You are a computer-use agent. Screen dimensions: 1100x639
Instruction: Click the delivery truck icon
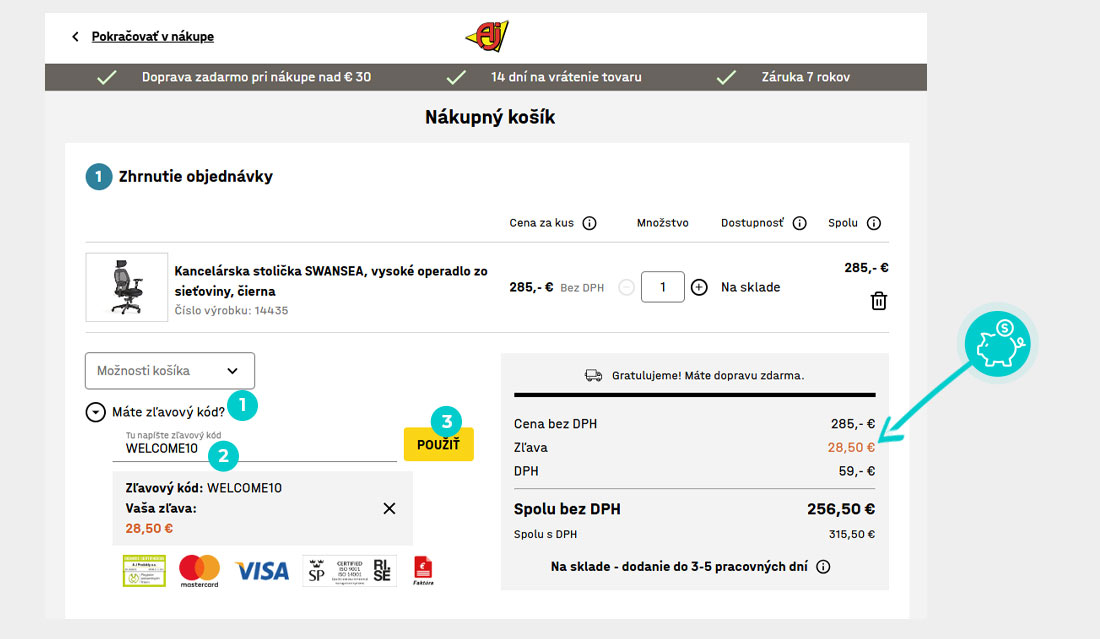coord(593,375)
